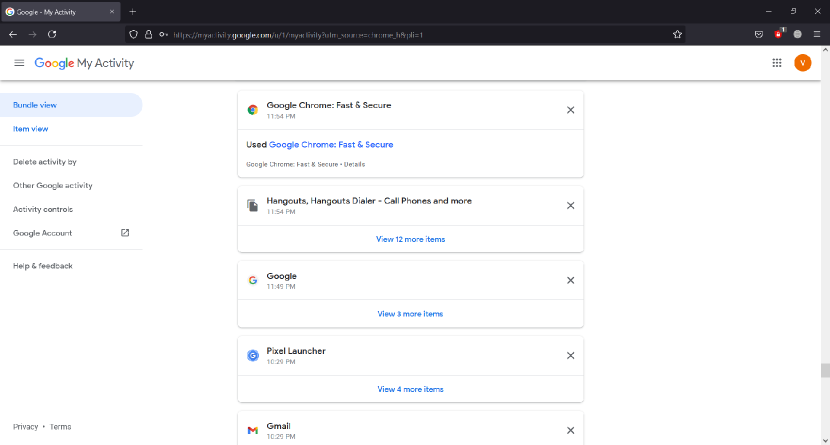Viewport: 830px width, 445px height.
Task: Click the Google Chrome card header title
Action: coord(329,105)
